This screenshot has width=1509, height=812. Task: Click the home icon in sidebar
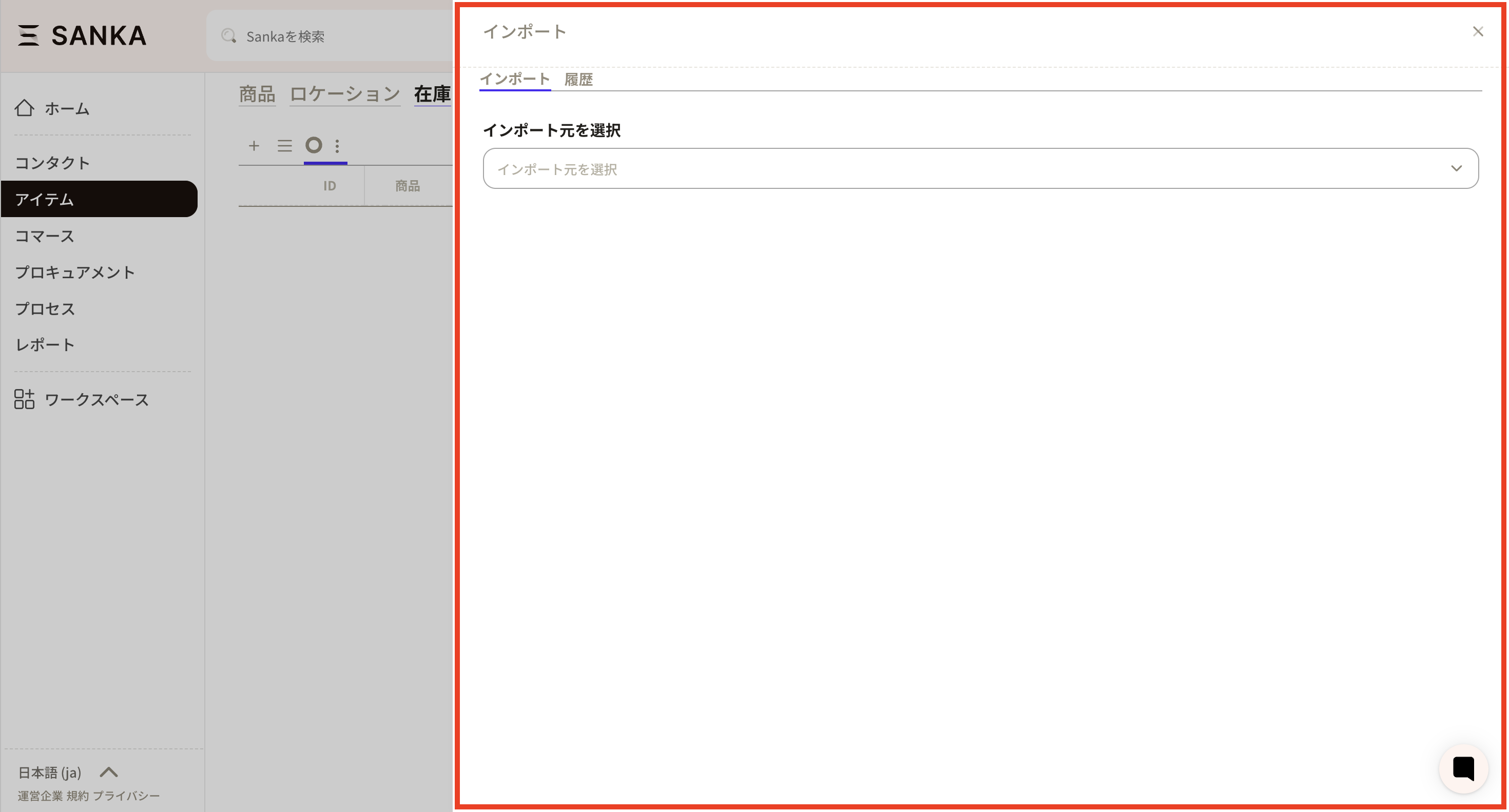pyautogui.click(x=24, y=108)
